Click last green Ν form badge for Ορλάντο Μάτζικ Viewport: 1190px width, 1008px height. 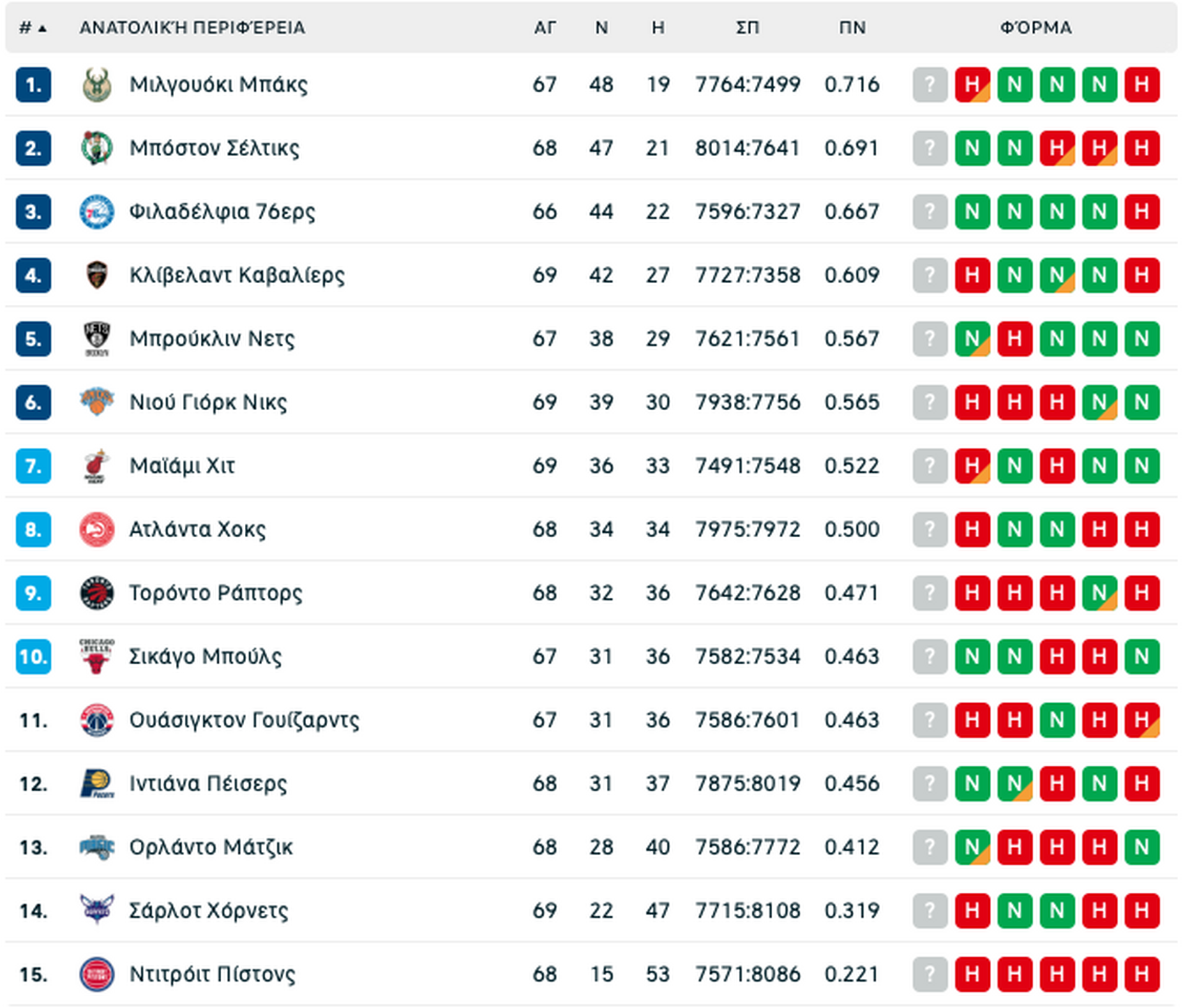coord(1142,847)
